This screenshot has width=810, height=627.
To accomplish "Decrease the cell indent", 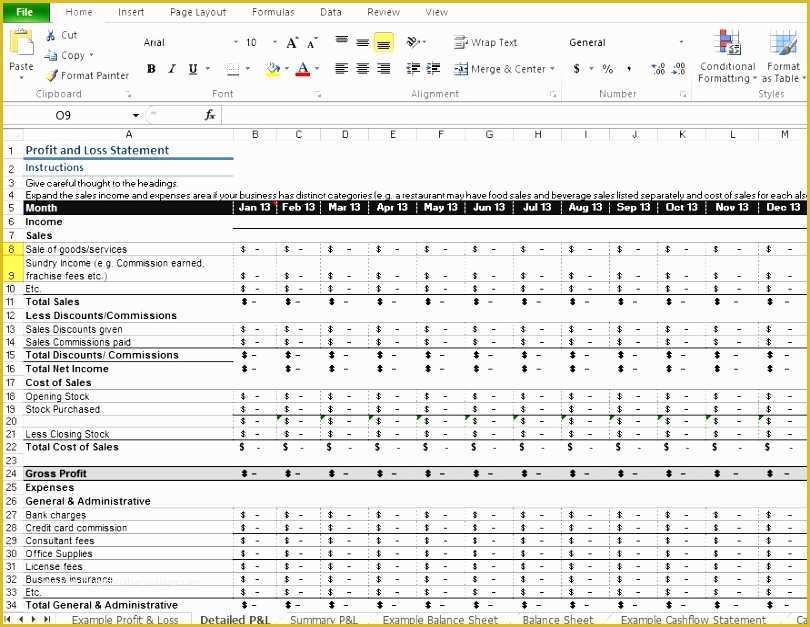I will click(413, 68).
